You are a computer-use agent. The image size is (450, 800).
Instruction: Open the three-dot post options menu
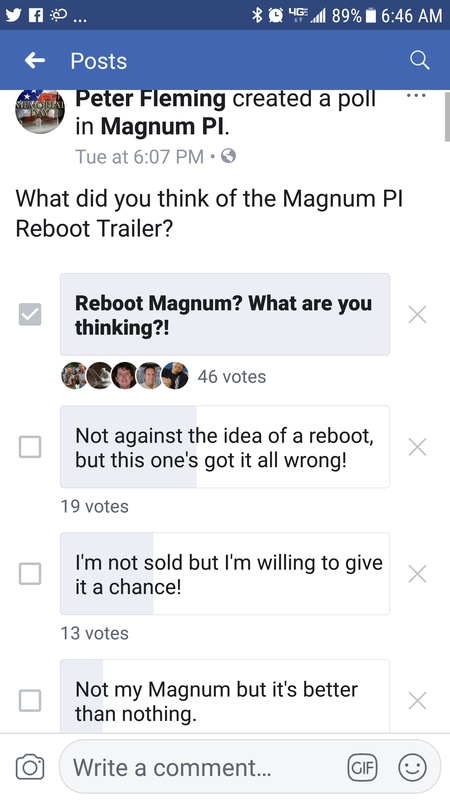(x=418, y=95)
